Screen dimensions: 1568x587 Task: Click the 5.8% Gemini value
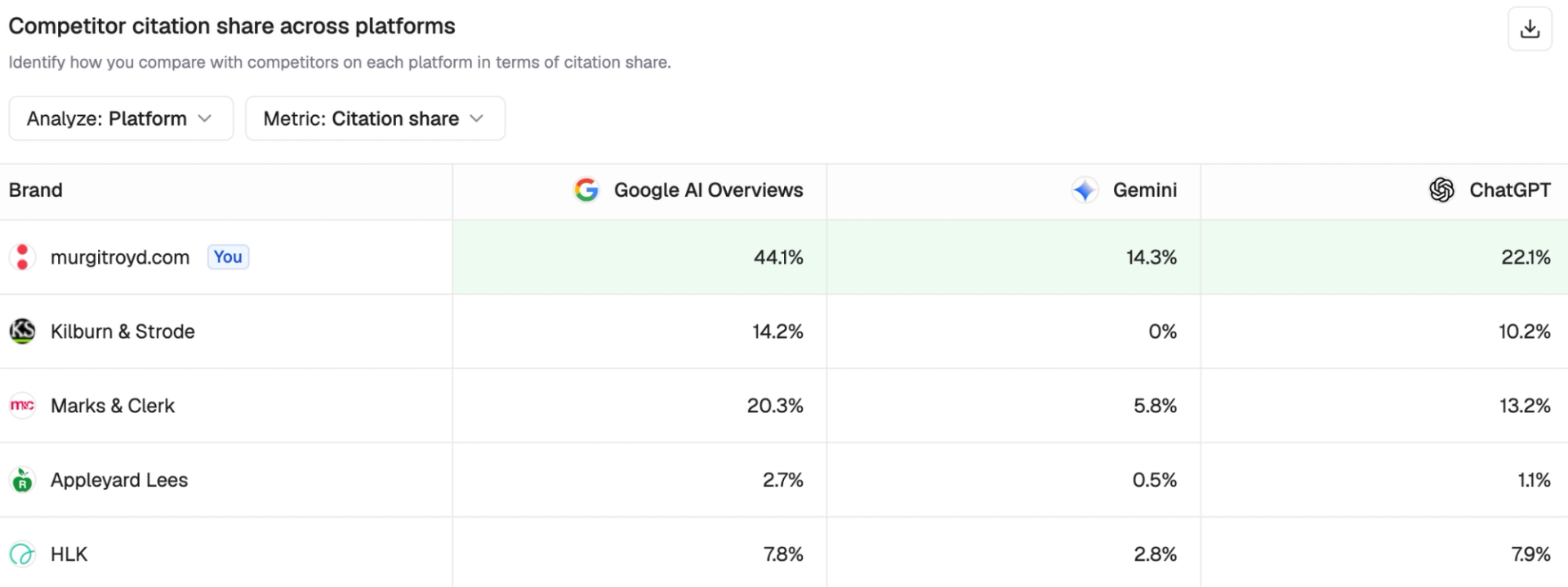(x=1156, y=406)
